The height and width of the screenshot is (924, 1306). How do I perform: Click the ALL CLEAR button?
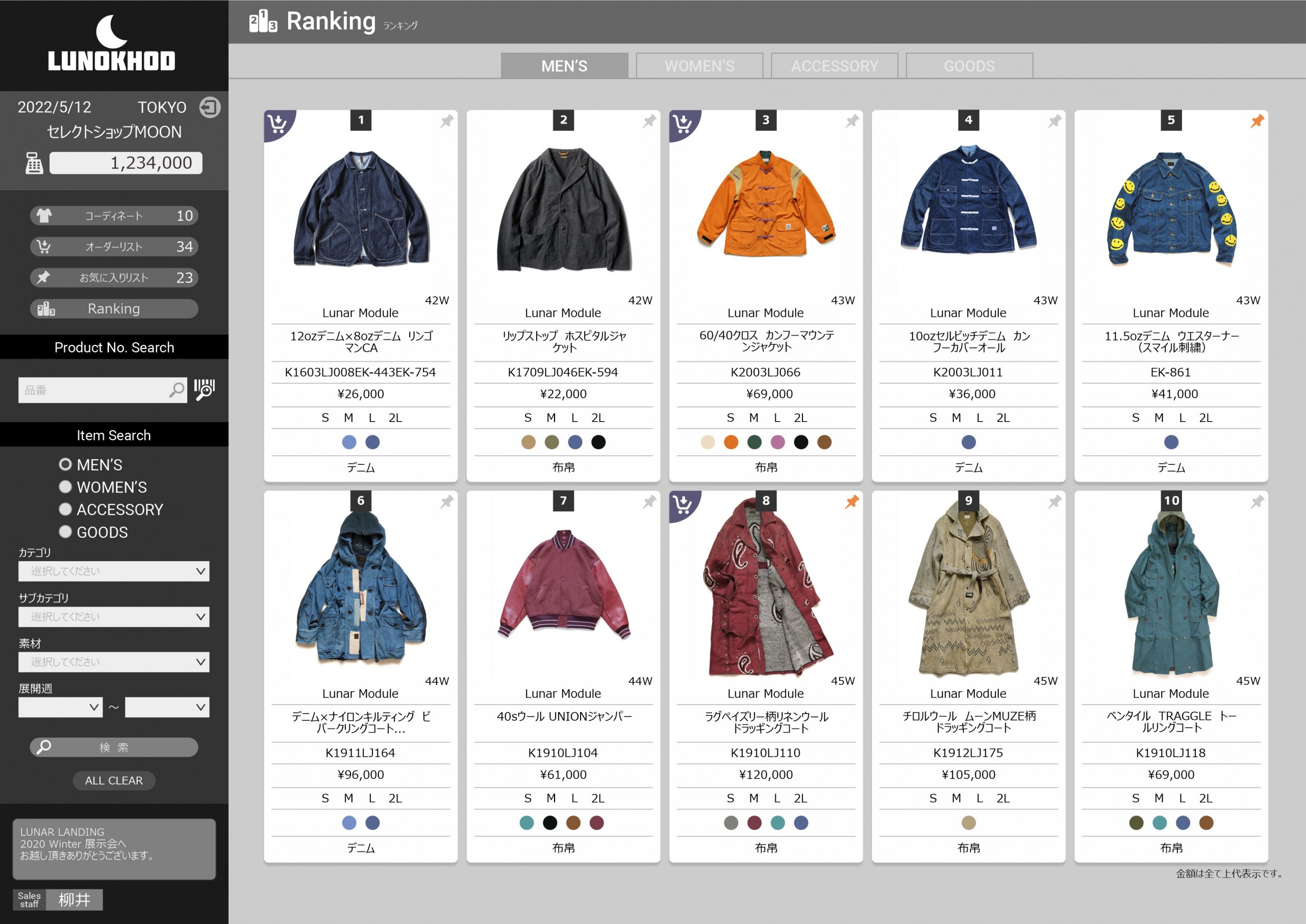[x=114, y=781]
